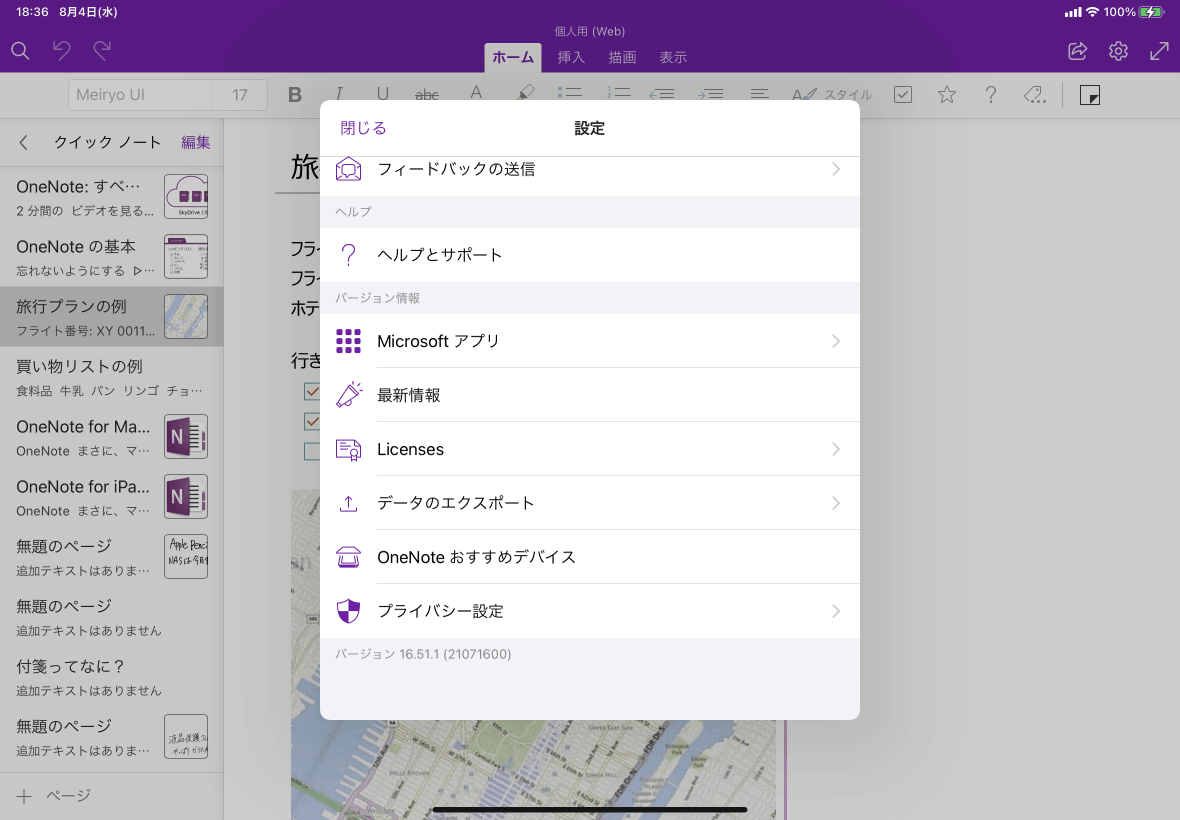Click the data export upload icon
1180x820 pixels.
tap(348, 503)
